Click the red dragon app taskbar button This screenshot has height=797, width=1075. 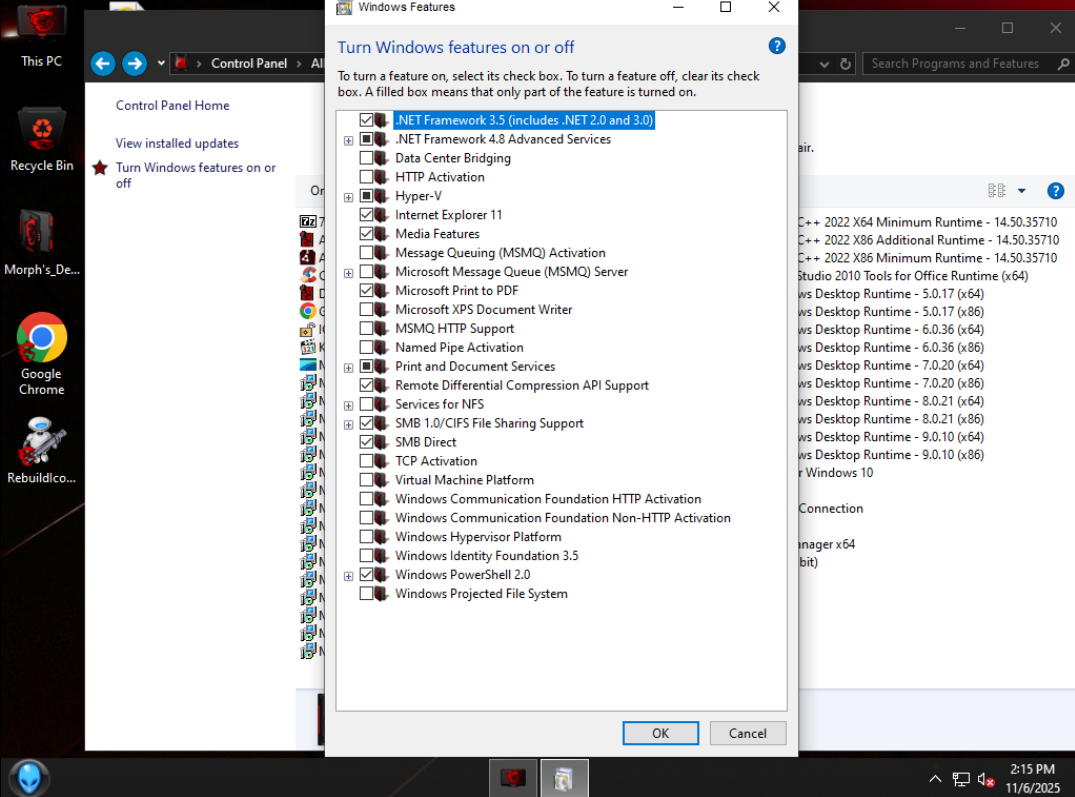513,778
